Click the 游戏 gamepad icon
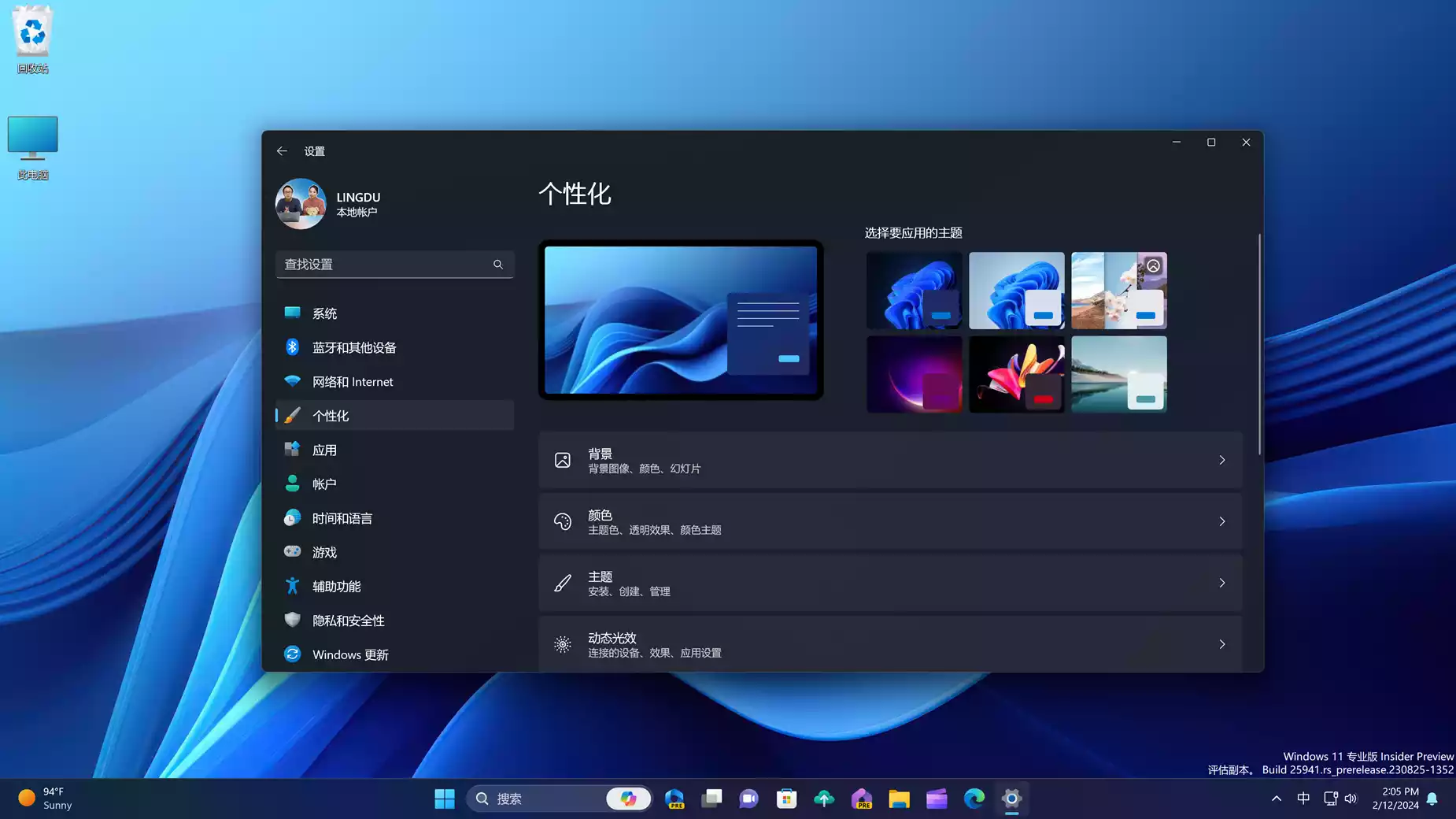The height and width of the screenshot is (819, 1456). click(x=292, y=552)
